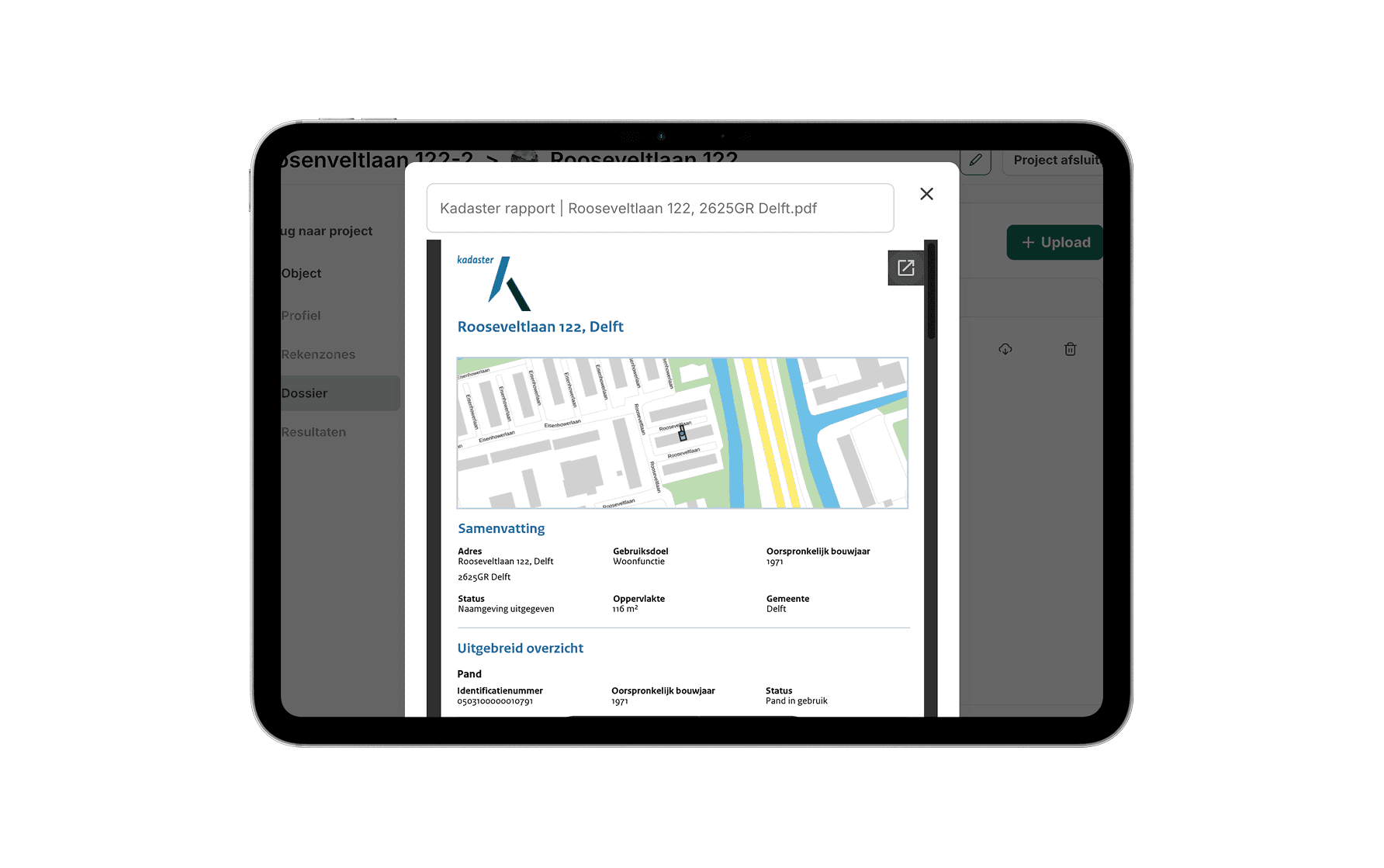
Task: Edit the PDF file name field
Action: (x=660, y=208)
